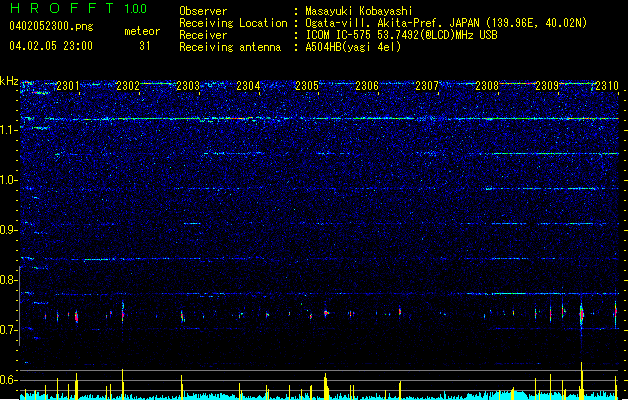The image size is (629, 400).
Task: Click the 2307 time marker
Action: 427,86
